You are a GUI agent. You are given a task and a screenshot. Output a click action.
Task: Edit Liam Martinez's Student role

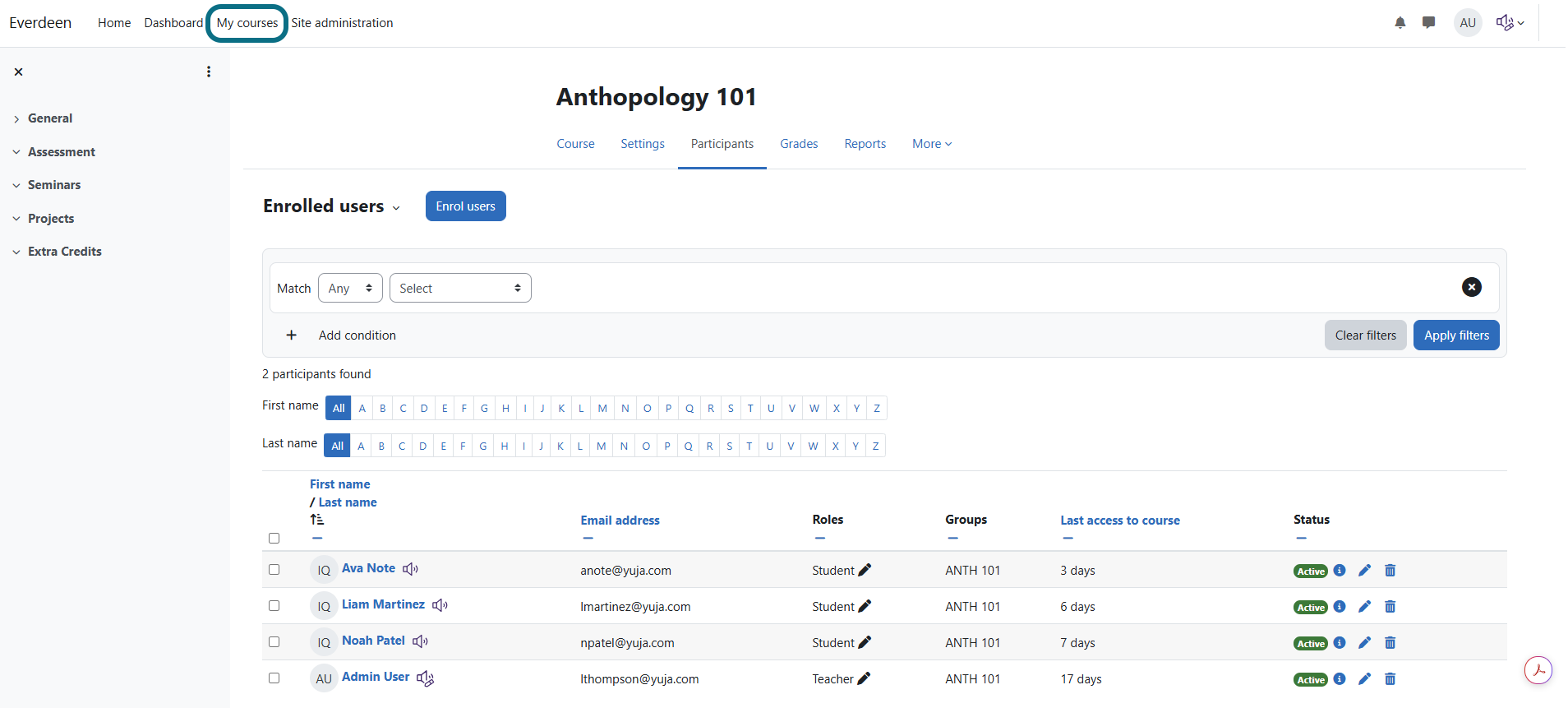coord(865,606)
